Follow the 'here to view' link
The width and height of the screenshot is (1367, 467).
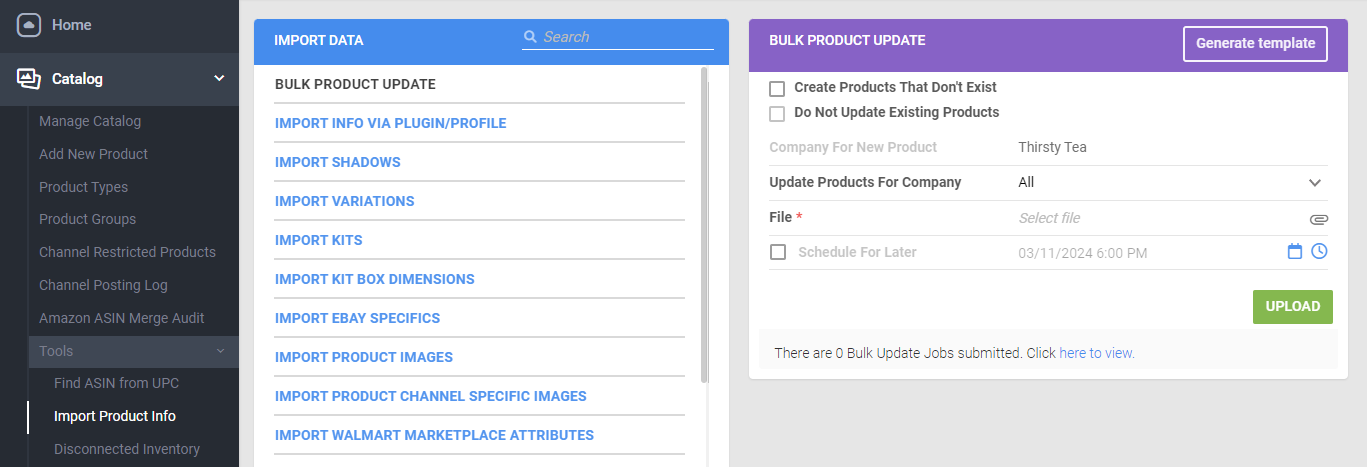point(1097,353)
